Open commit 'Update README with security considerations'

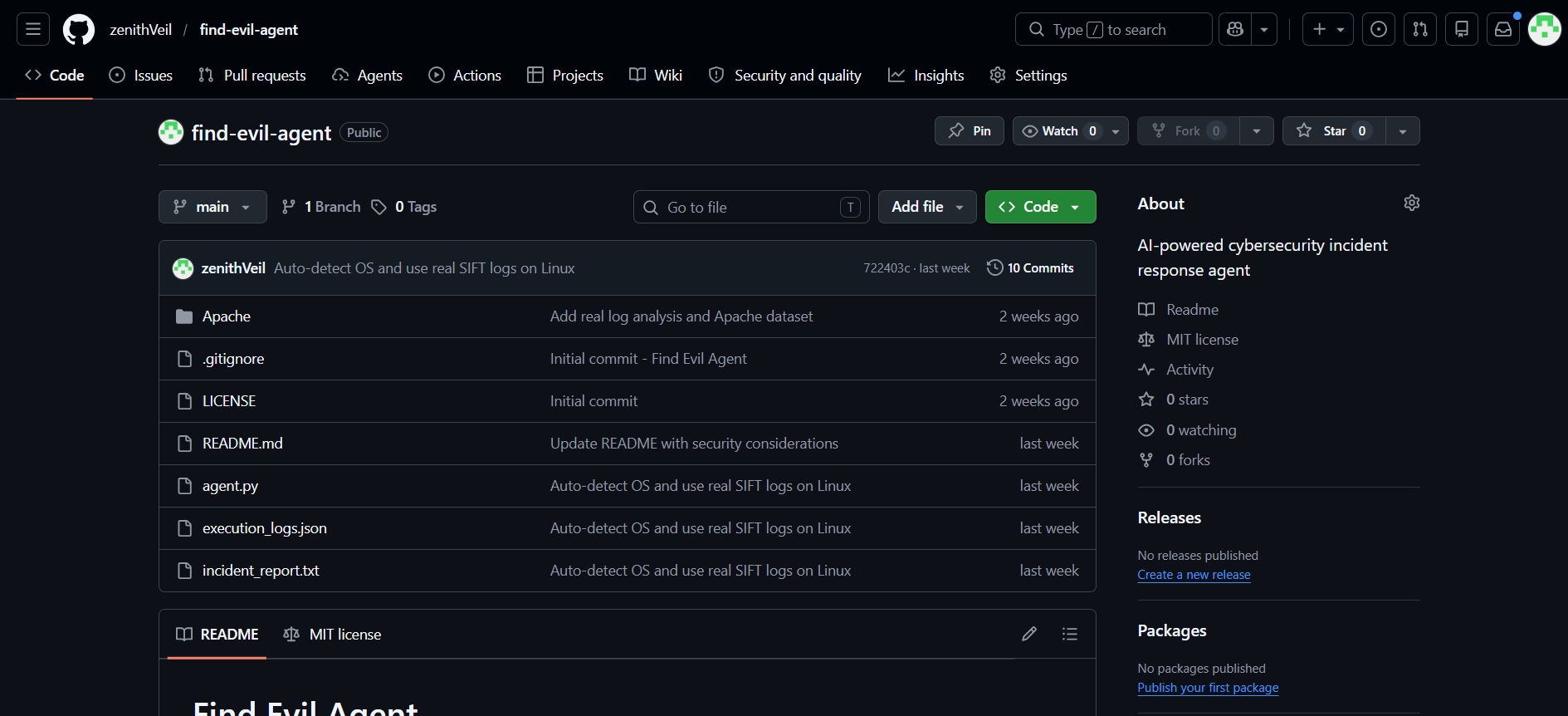[694, 444]
